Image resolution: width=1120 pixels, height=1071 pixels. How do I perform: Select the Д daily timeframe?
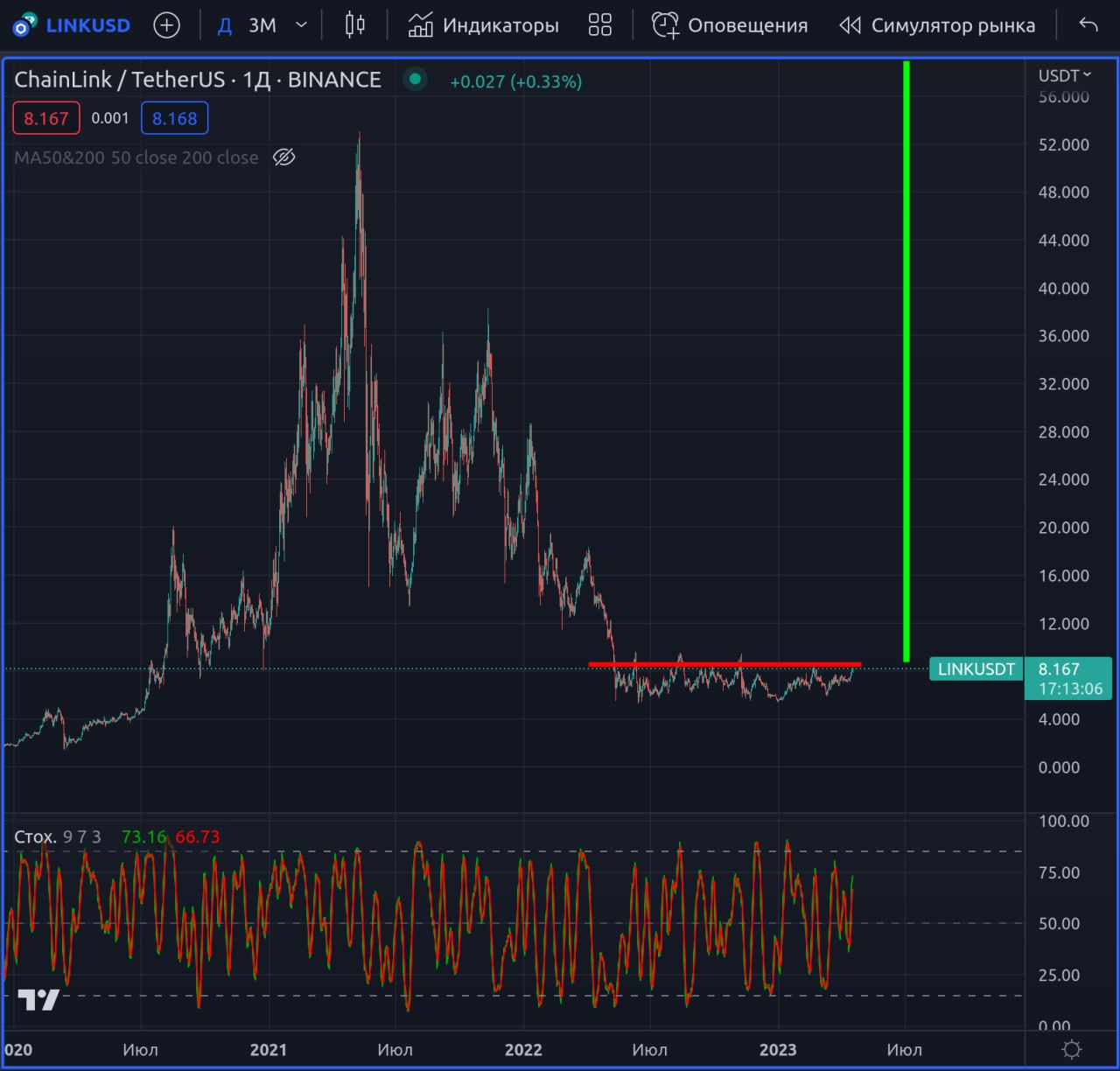tap(225, 25)
